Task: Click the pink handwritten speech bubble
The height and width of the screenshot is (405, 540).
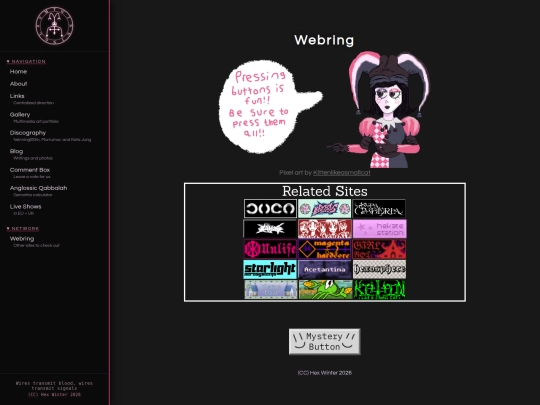Action: click(270, 106)
